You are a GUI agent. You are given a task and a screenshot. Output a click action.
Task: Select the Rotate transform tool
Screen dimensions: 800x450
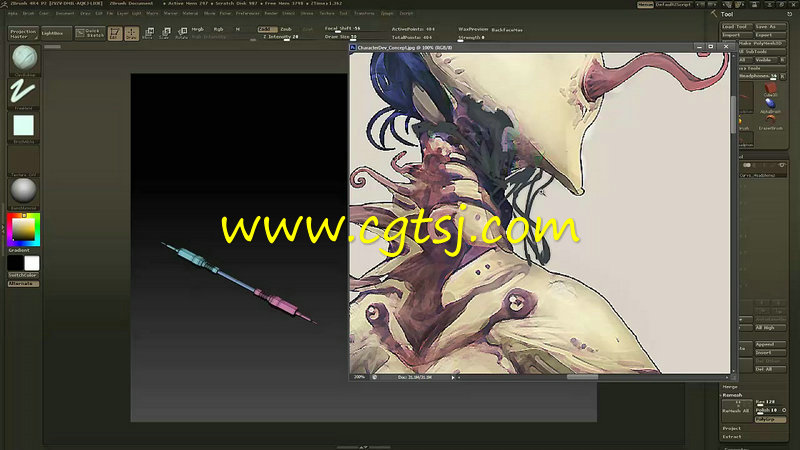click(x=181, y=33)
